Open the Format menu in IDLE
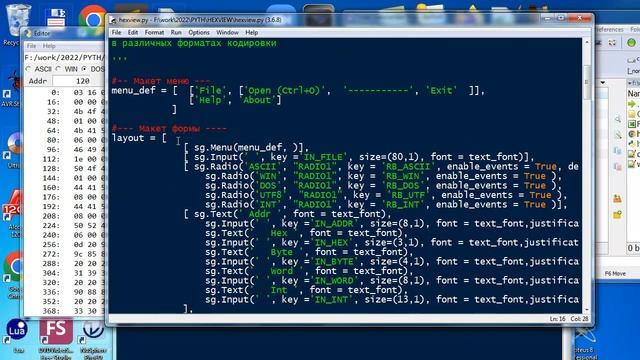The width and height of the screenshot is (640, 360). coord(154,33)
